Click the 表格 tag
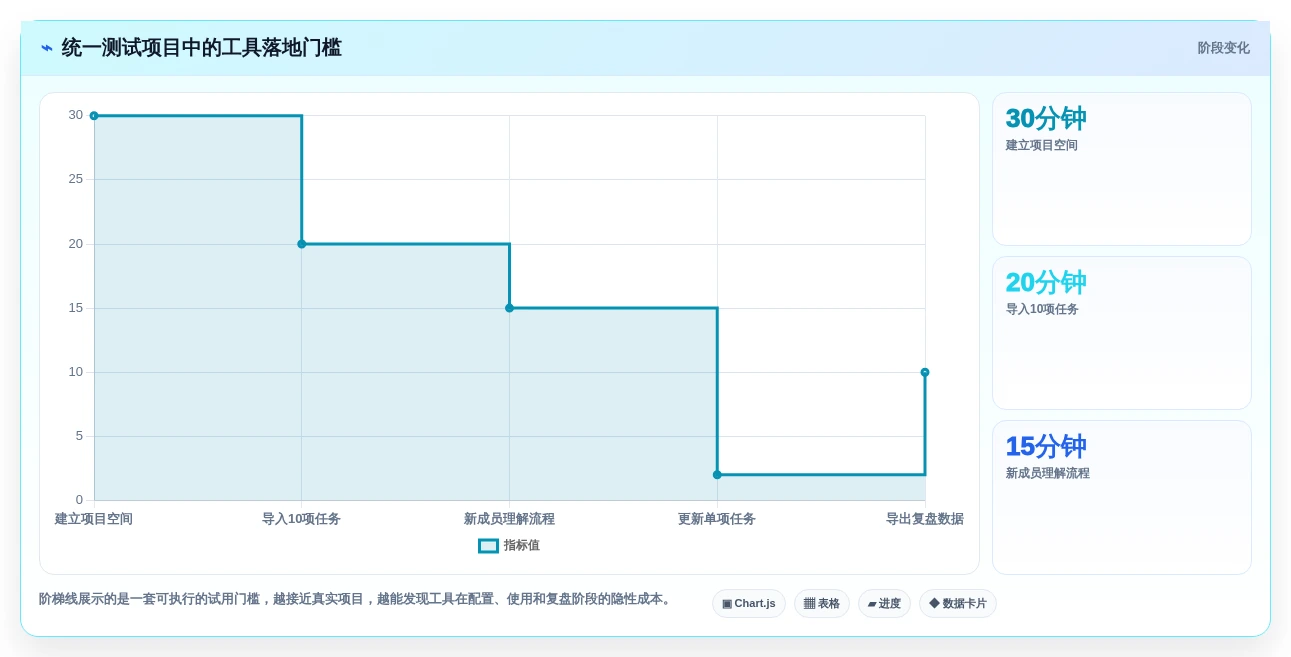1291x657 pixels. click(x=822, y=604)
